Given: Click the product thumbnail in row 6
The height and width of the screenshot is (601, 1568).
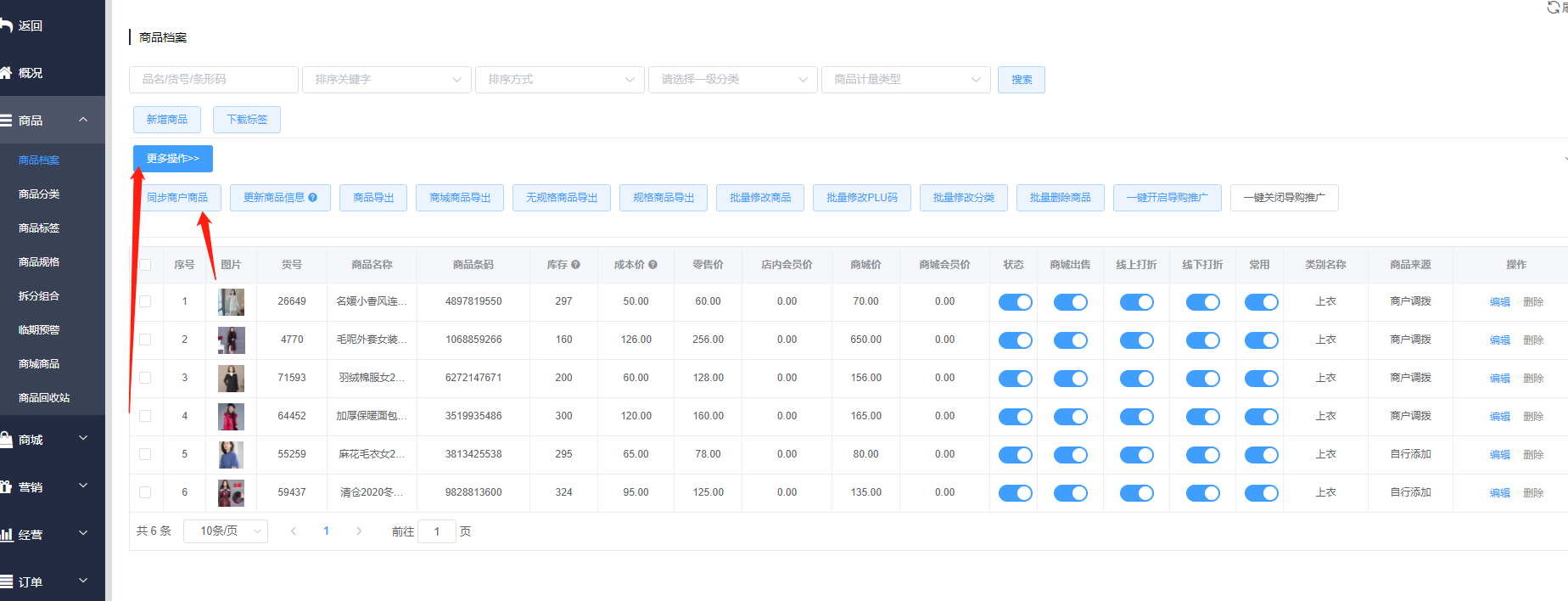Looking at the screenshot, I should pyautogui.click(x=231, y=493).
